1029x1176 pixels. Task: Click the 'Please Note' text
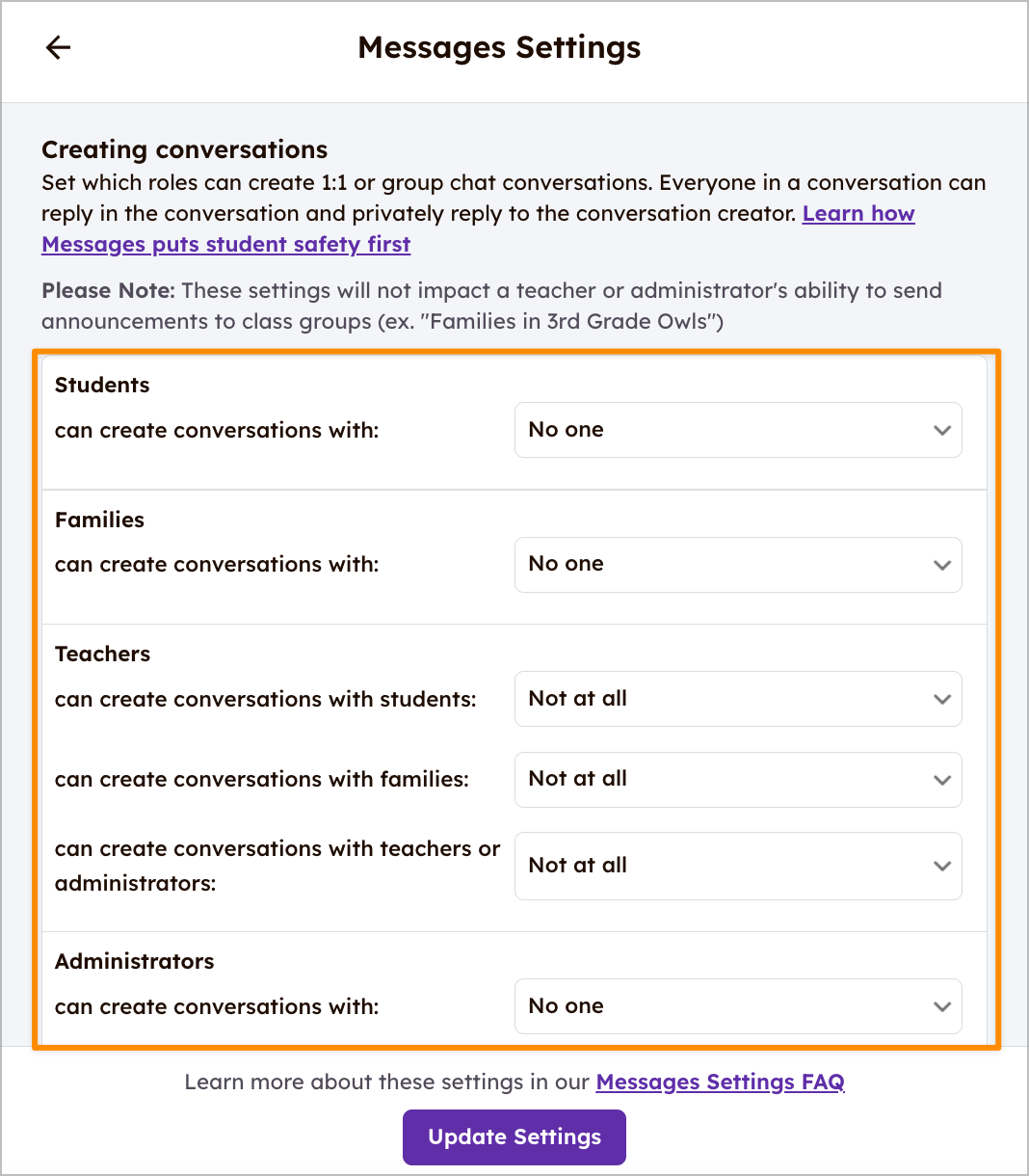pos(108,290)
